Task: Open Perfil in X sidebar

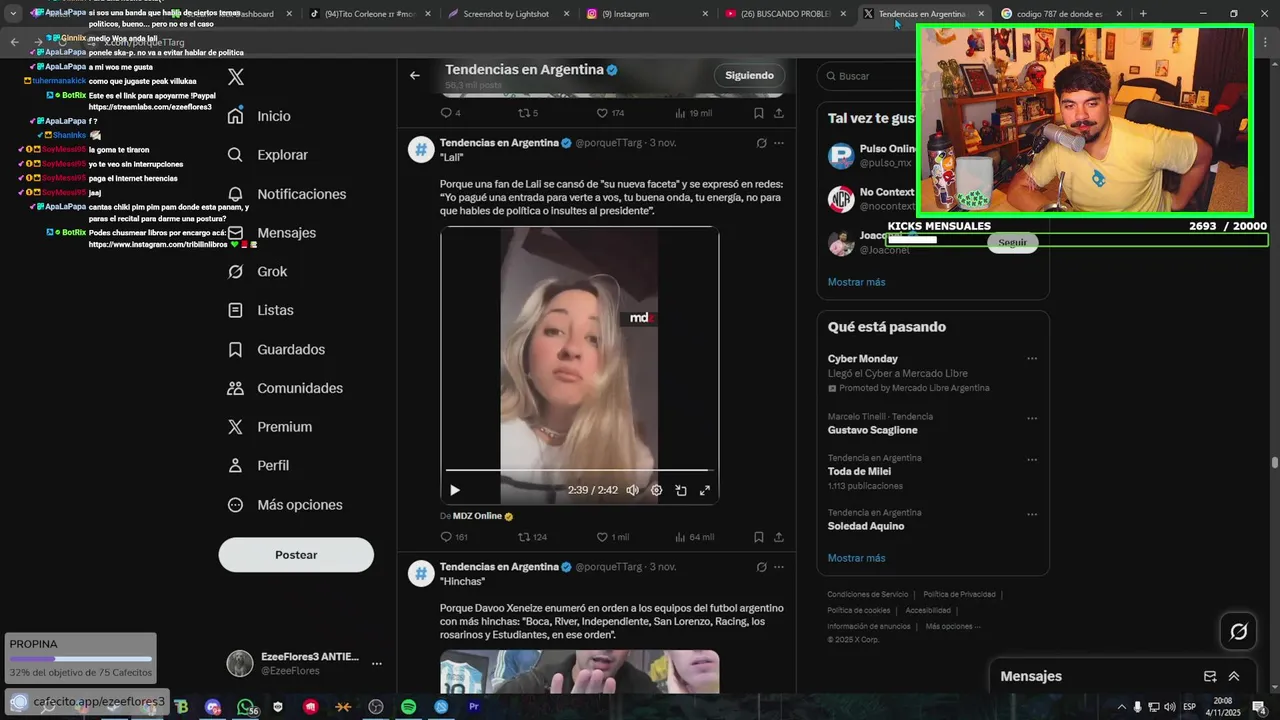Action: coord(258,466)
